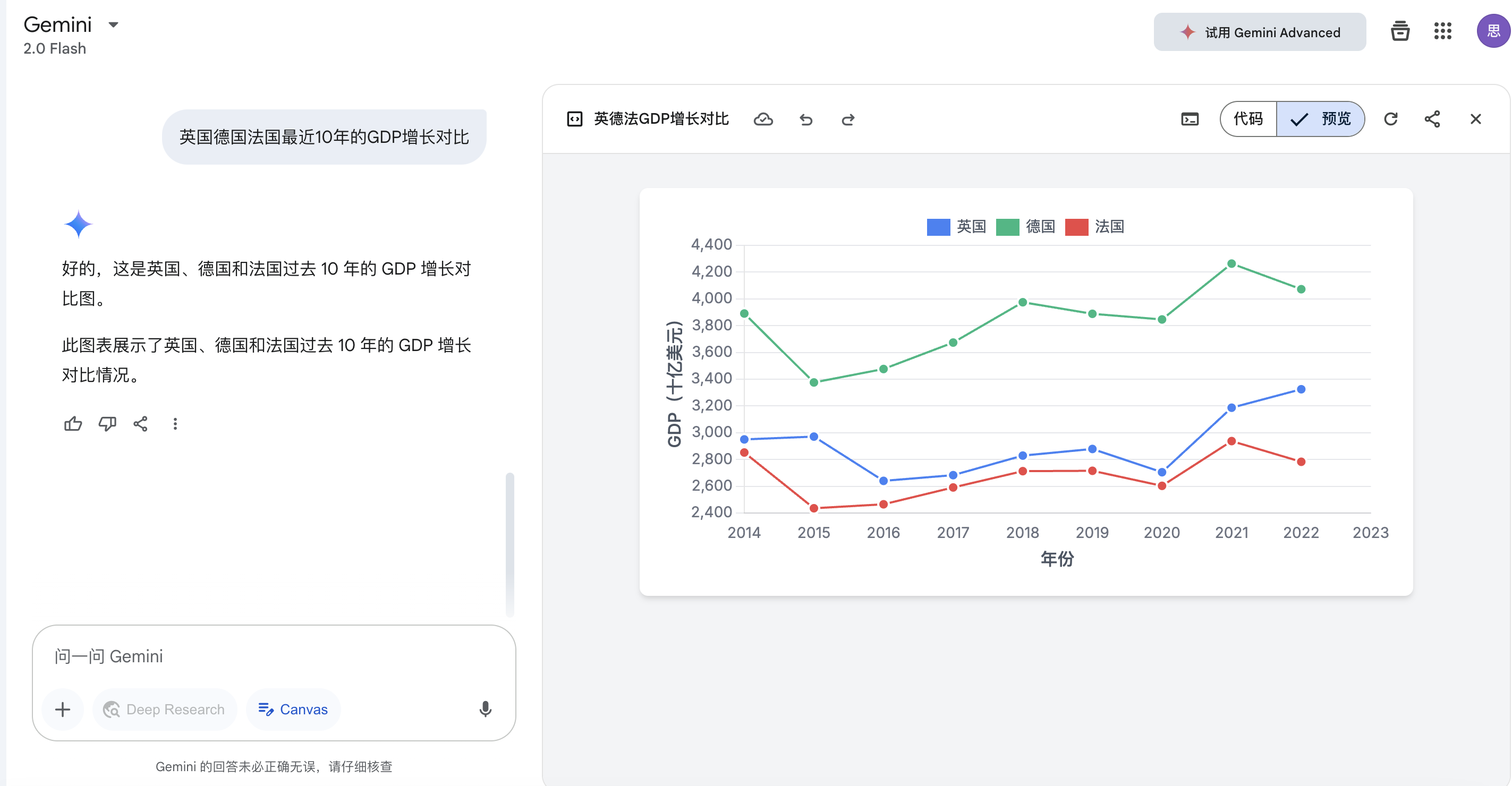
Task: Open the console panel icon
Action: point(1190,119)
